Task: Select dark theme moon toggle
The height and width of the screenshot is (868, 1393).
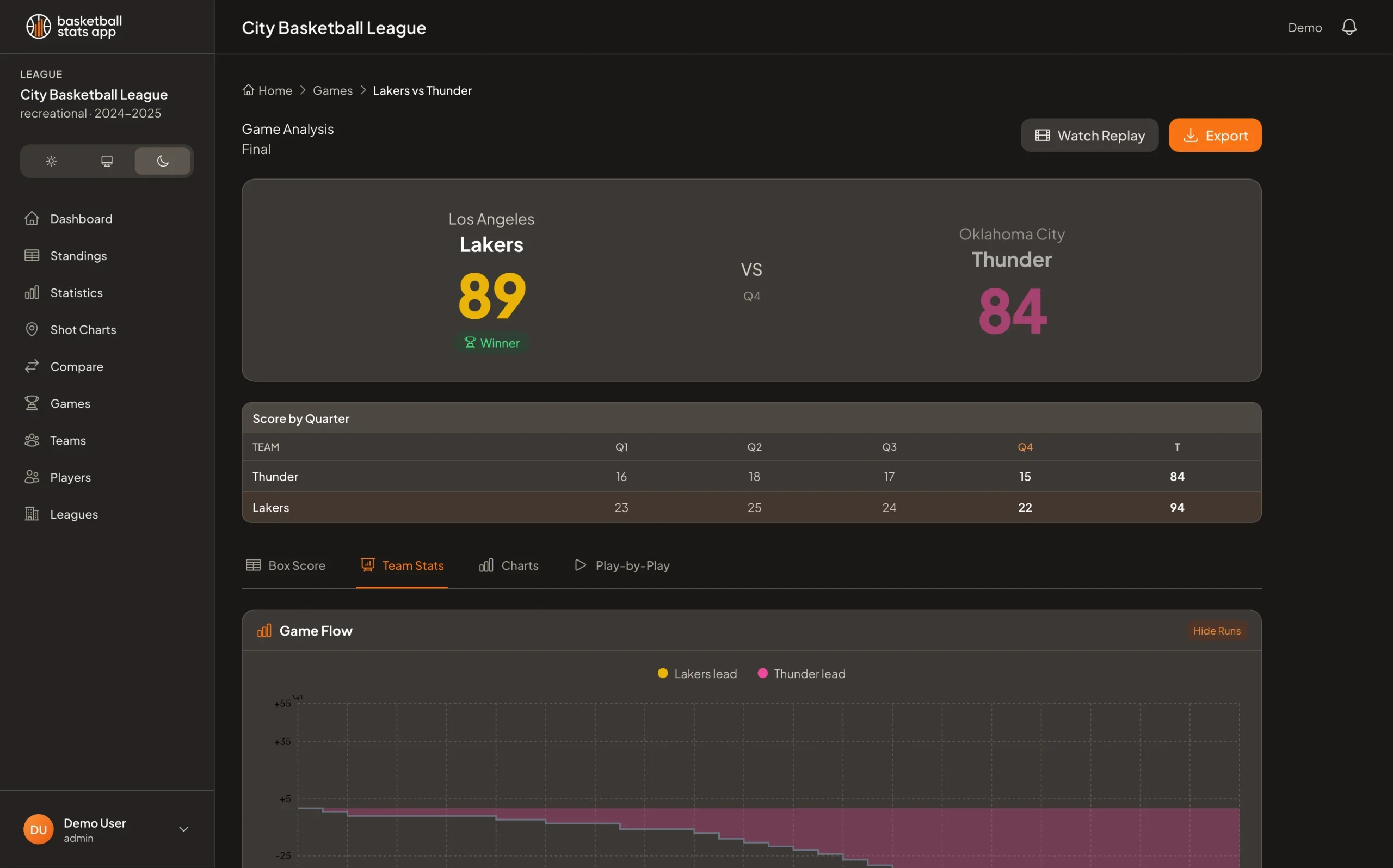Action: pos(163,161)
